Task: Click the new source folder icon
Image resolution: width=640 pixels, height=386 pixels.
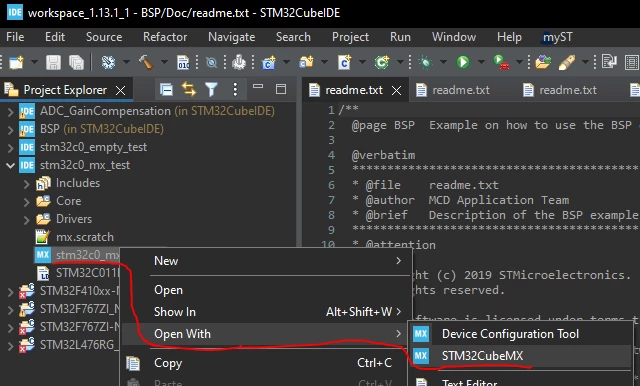Action: (307, 62)
